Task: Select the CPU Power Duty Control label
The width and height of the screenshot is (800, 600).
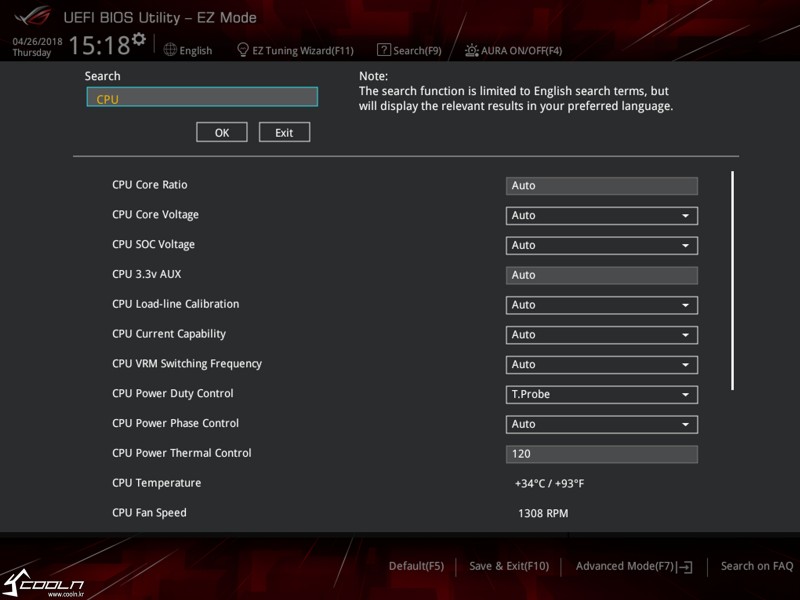Action: click(x=172, y=393)
